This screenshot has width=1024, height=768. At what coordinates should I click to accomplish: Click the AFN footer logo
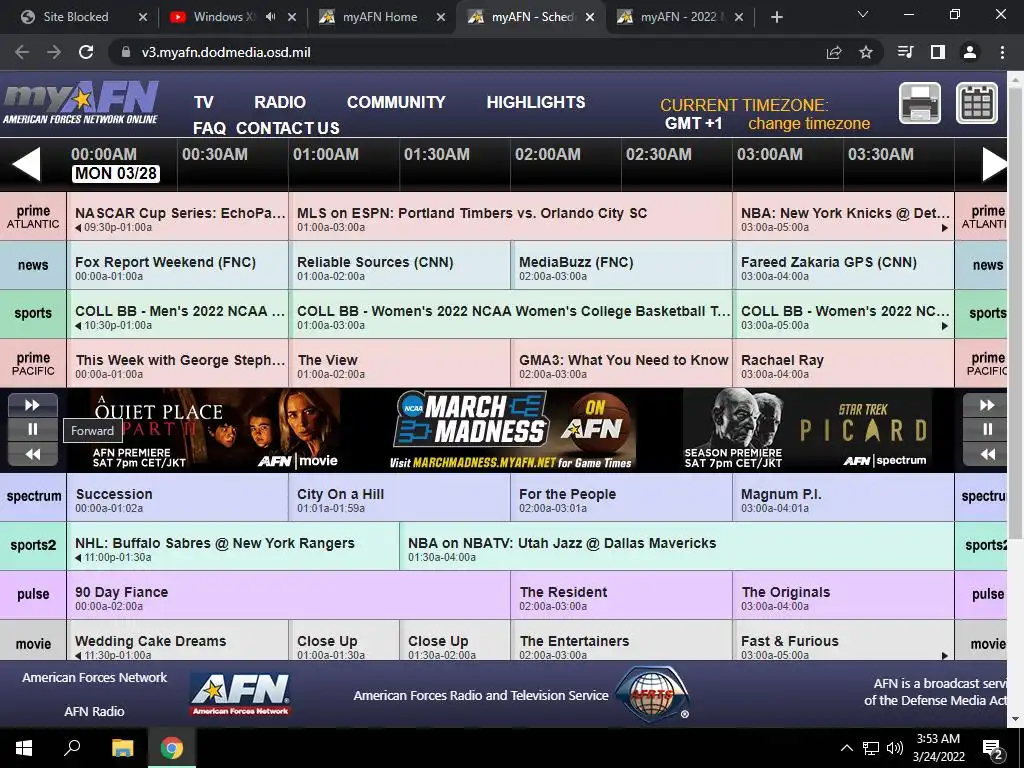pyautogui.click(x=240, y=694)
